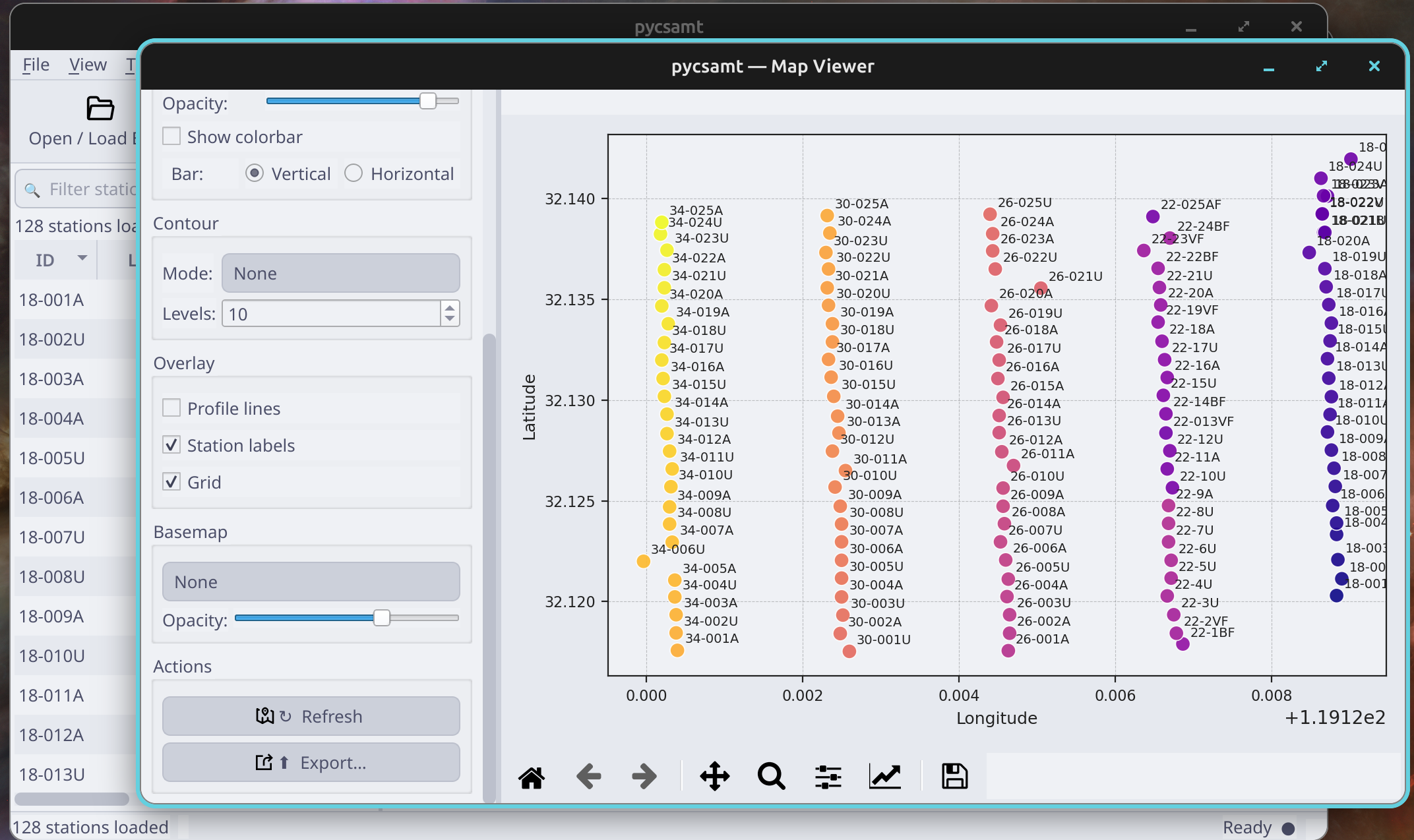Open the File menu in pycsamt
This screenshot has height=840, width=1414.
click(36, 65)
